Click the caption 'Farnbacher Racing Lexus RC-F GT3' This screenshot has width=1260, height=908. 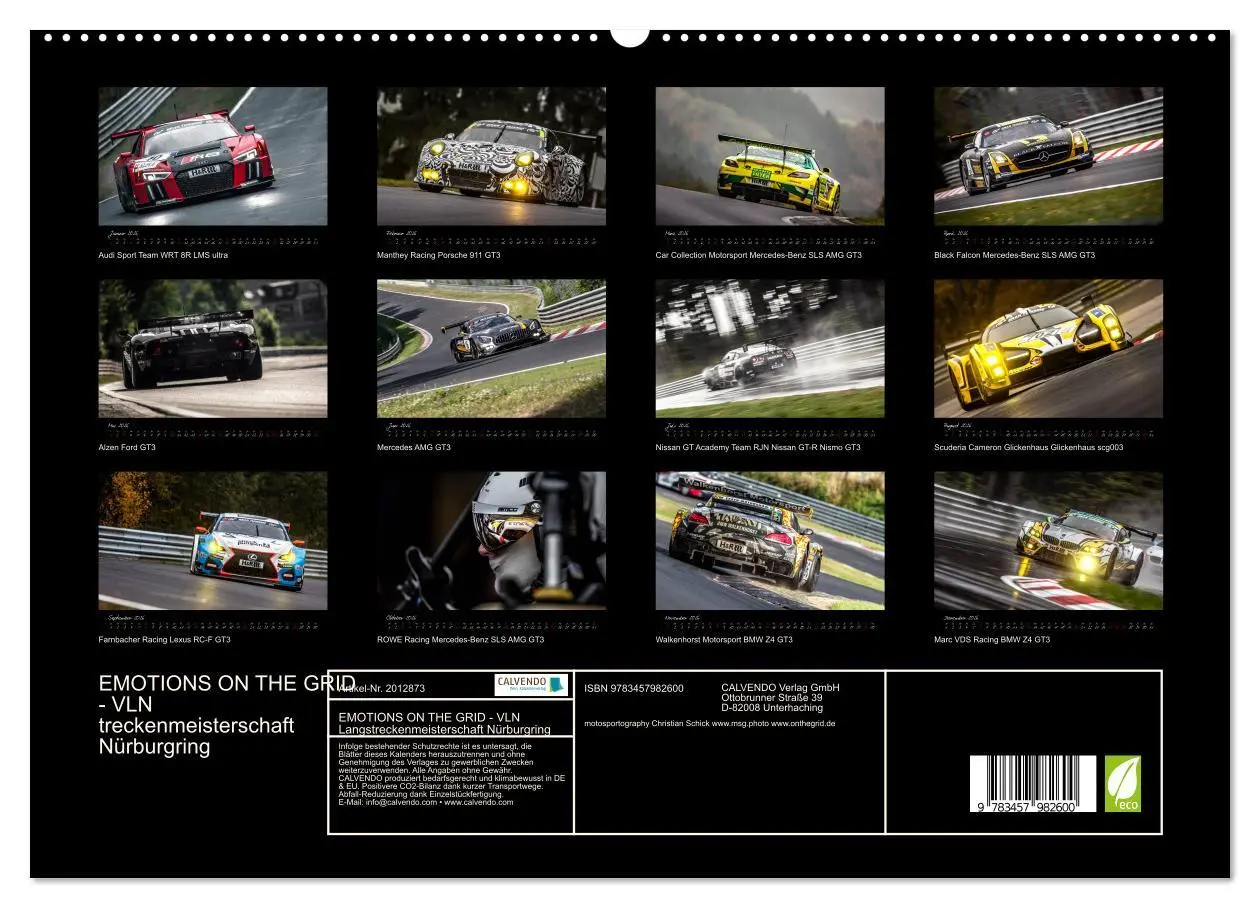[x=164, y=639]
